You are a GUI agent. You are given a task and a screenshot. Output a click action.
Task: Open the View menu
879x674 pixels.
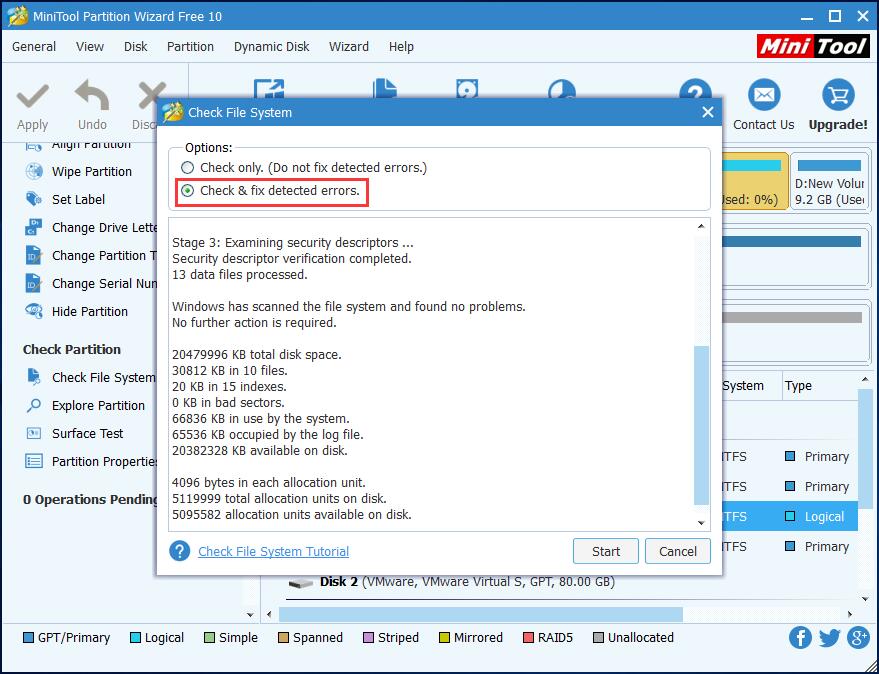click(x=90, y=47)
